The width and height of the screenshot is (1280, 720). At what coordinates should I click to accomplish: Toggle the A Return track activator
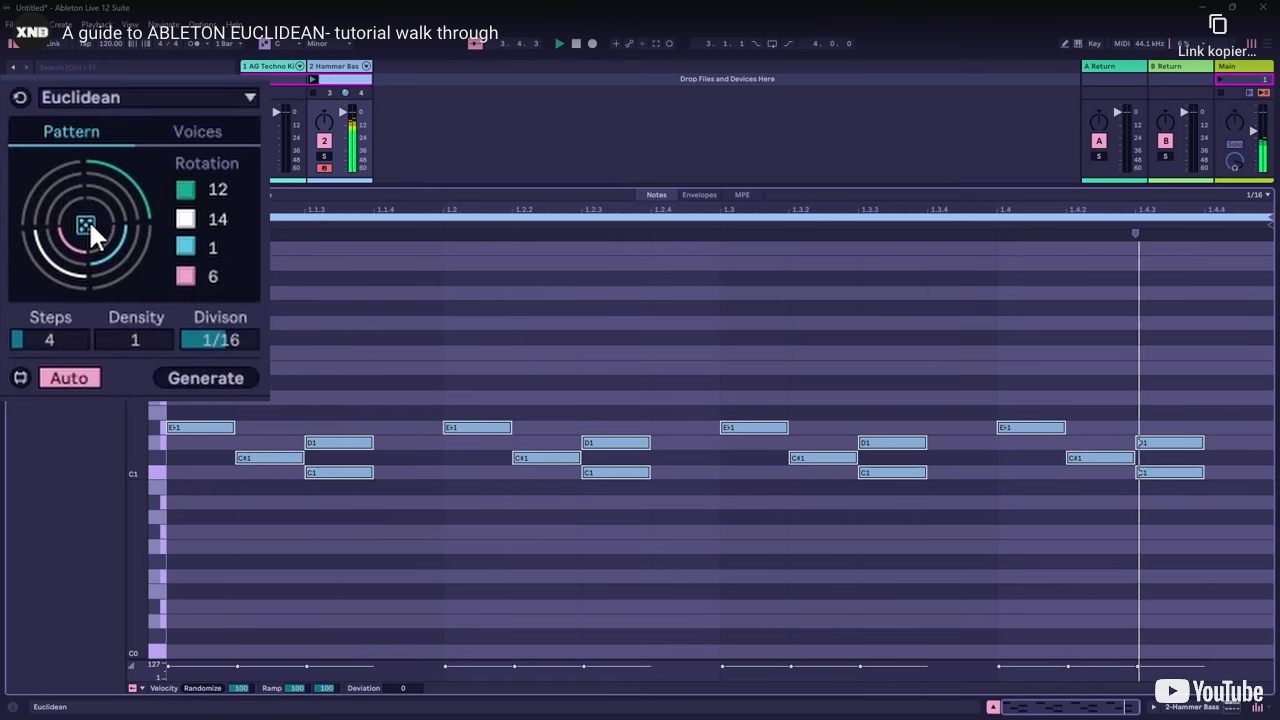point(1099,141)
